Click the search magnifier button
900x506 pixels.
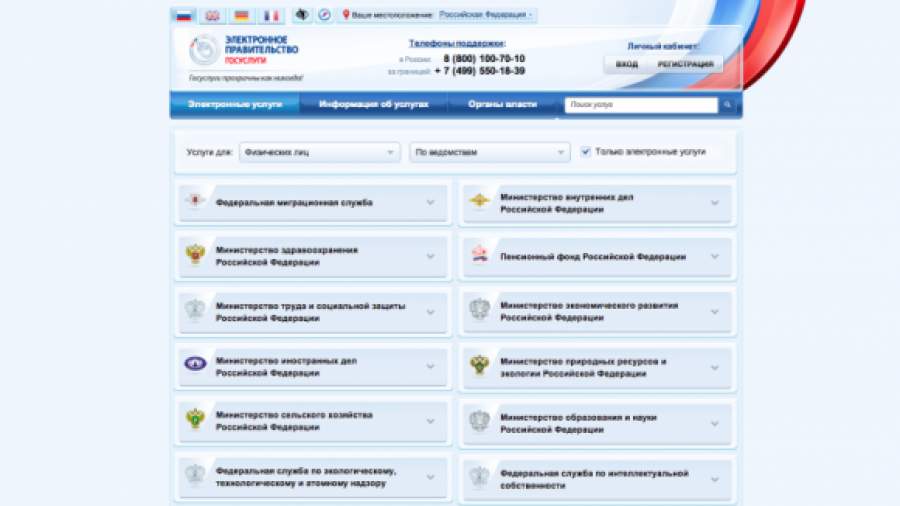pos(727,105)
